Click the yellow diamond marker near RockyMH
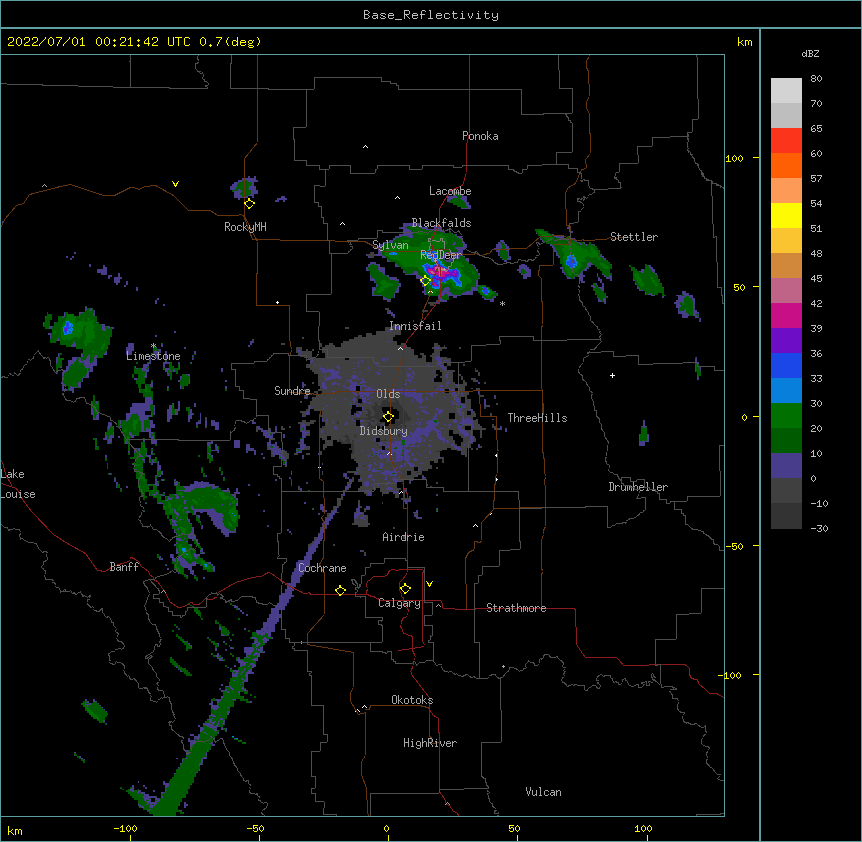 click(250, 204)
